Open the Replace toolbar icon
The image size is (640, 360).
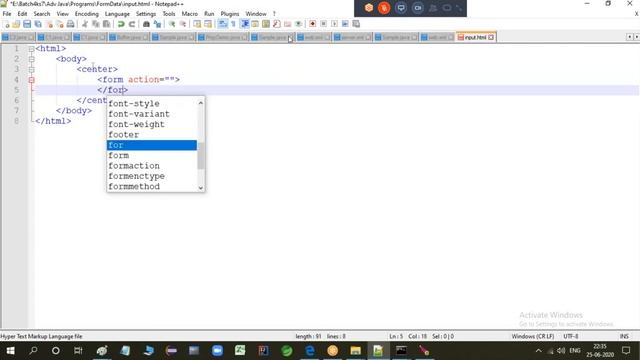click(157, 24)
